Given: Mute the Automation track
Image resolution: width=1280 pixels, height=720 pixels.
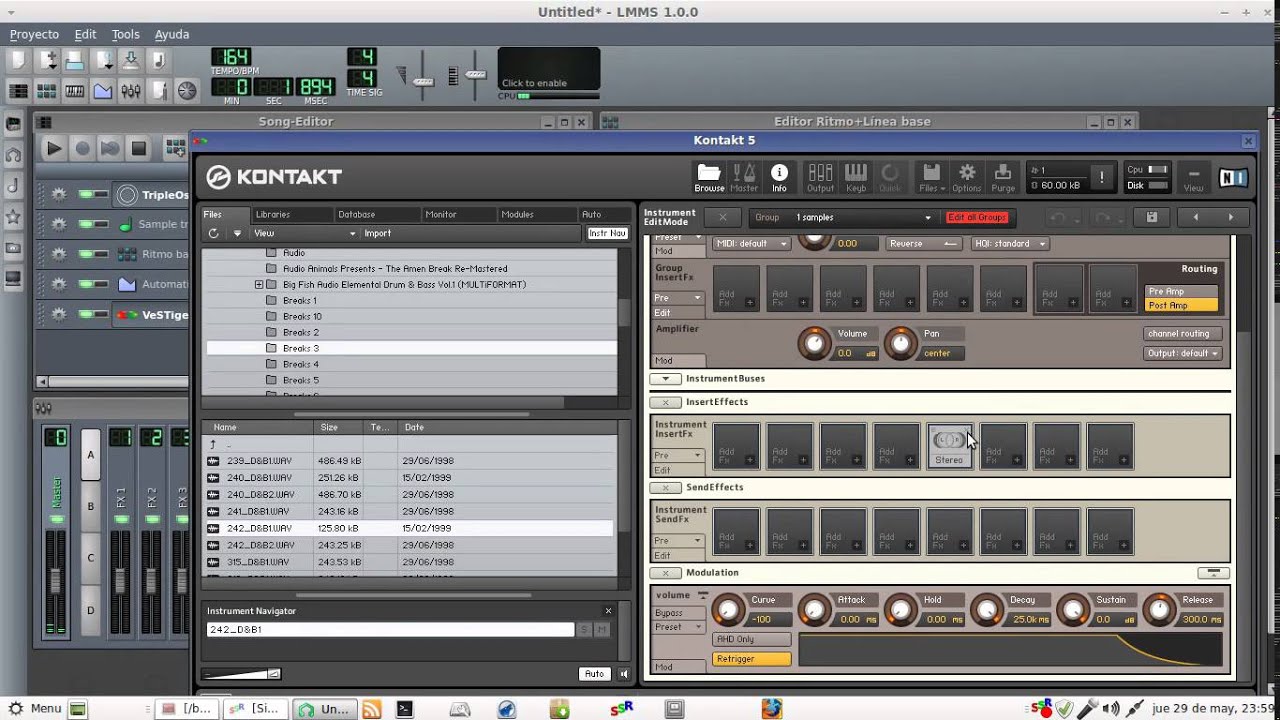Looking at the screenshot, I should click(88, 284).
